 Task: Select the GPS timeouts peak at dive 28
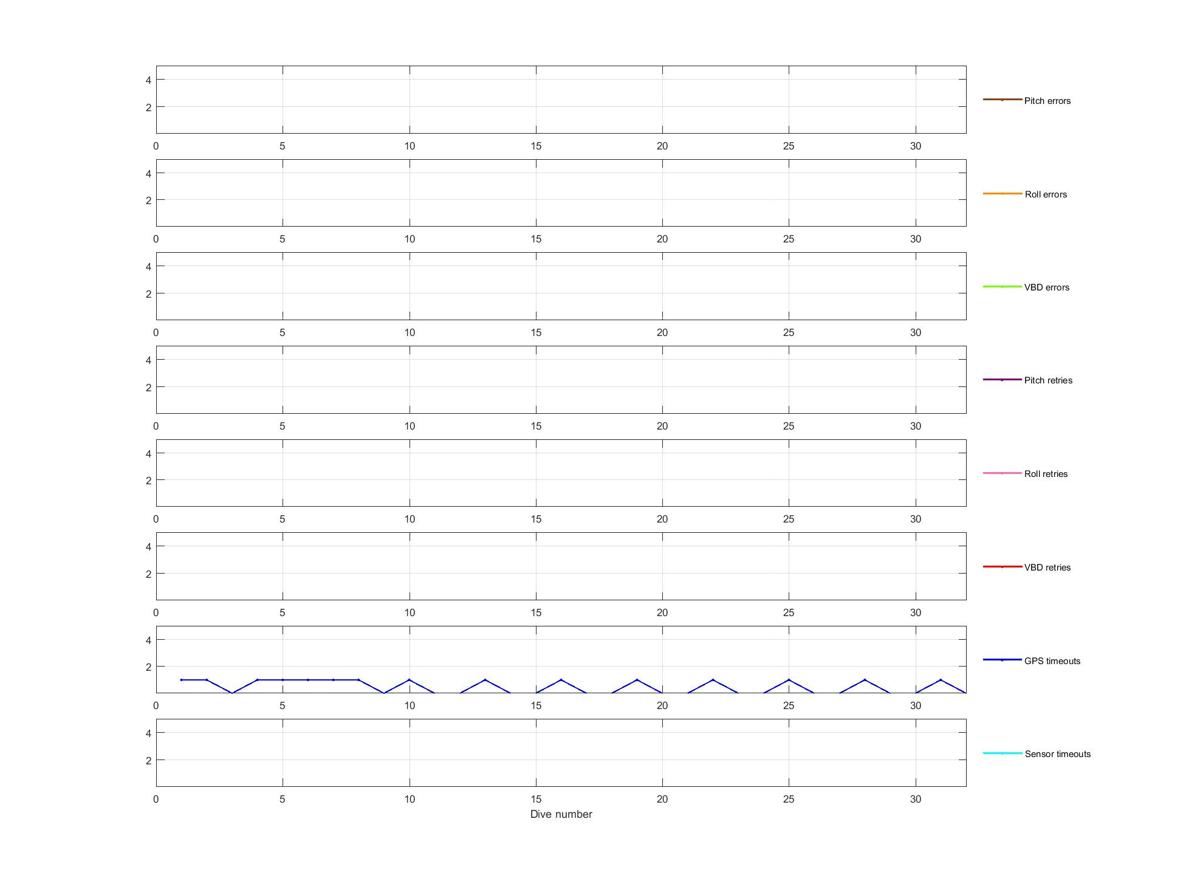click(x=865, y=680)
